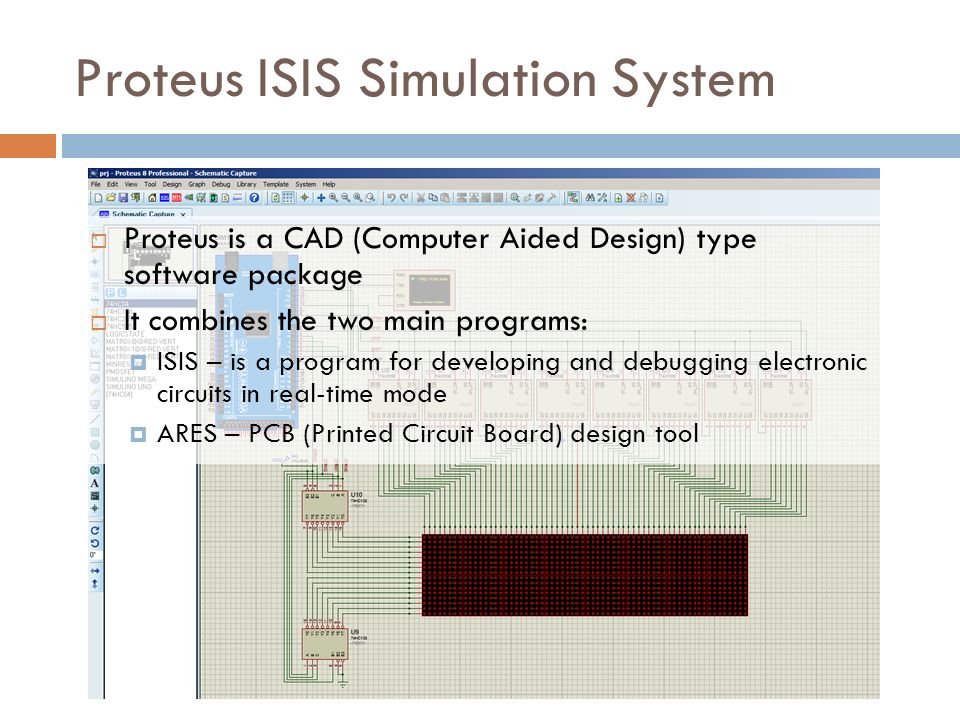Click the Zoom In magnifier icon
This screenshot has width=960, height=720.
[x=333, y=198]
